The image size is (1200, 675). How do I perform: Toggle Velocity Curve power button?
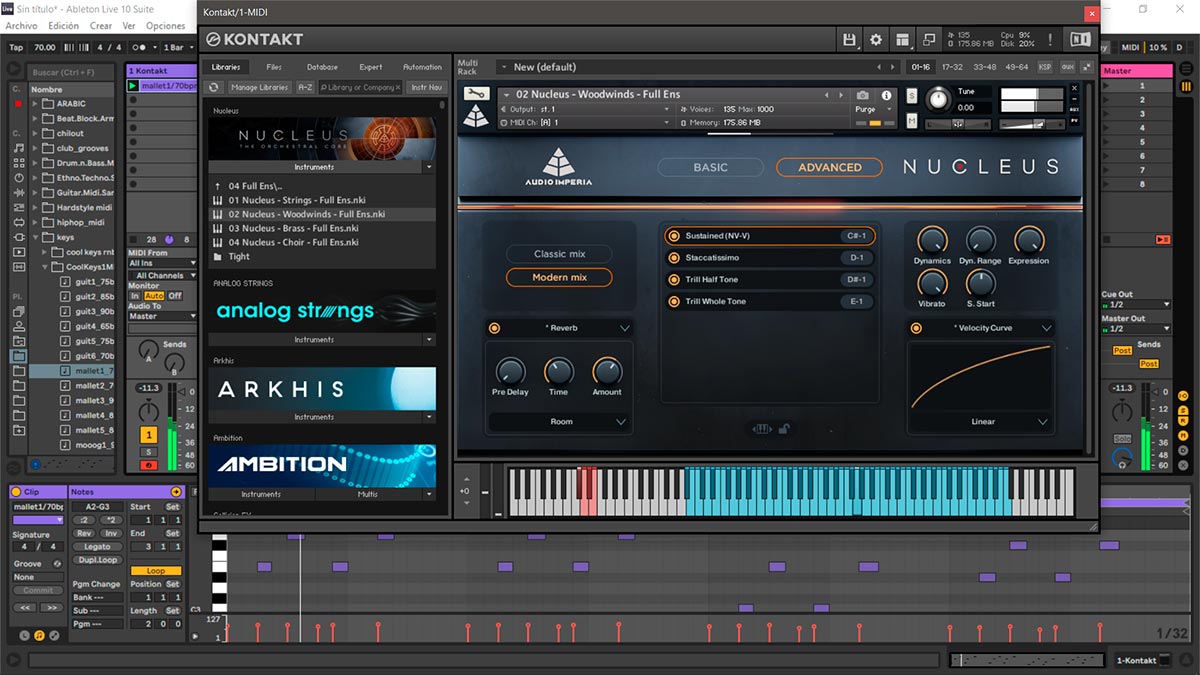point(916,328)
